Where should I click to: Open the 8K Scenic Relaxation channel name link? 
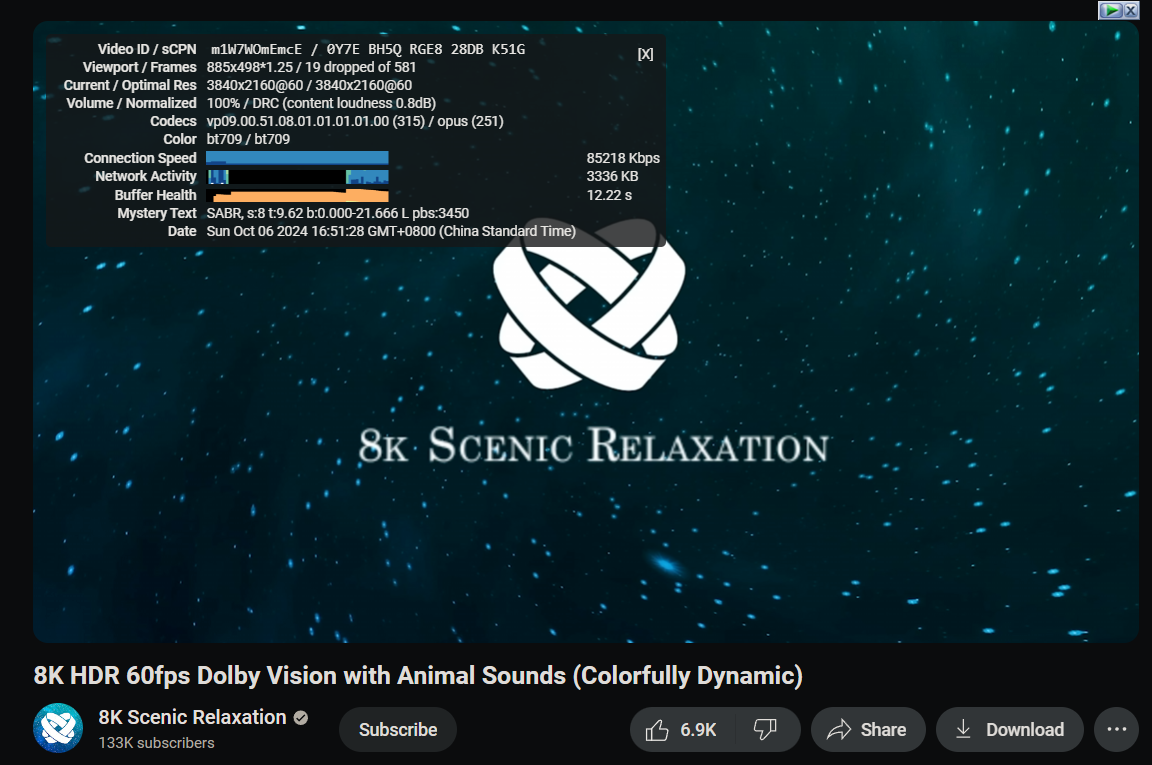(192, 717)
